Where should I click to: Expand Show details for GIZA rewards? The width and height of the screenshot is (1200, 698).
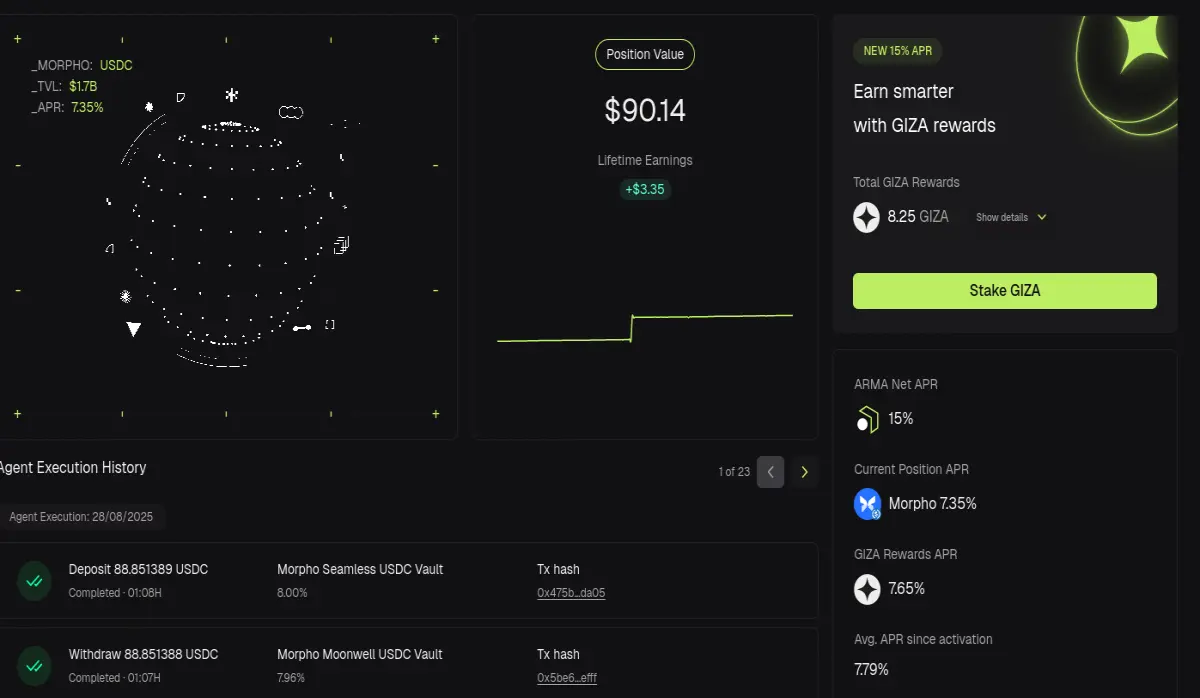pyautogui.click(x=1011, y=217)
